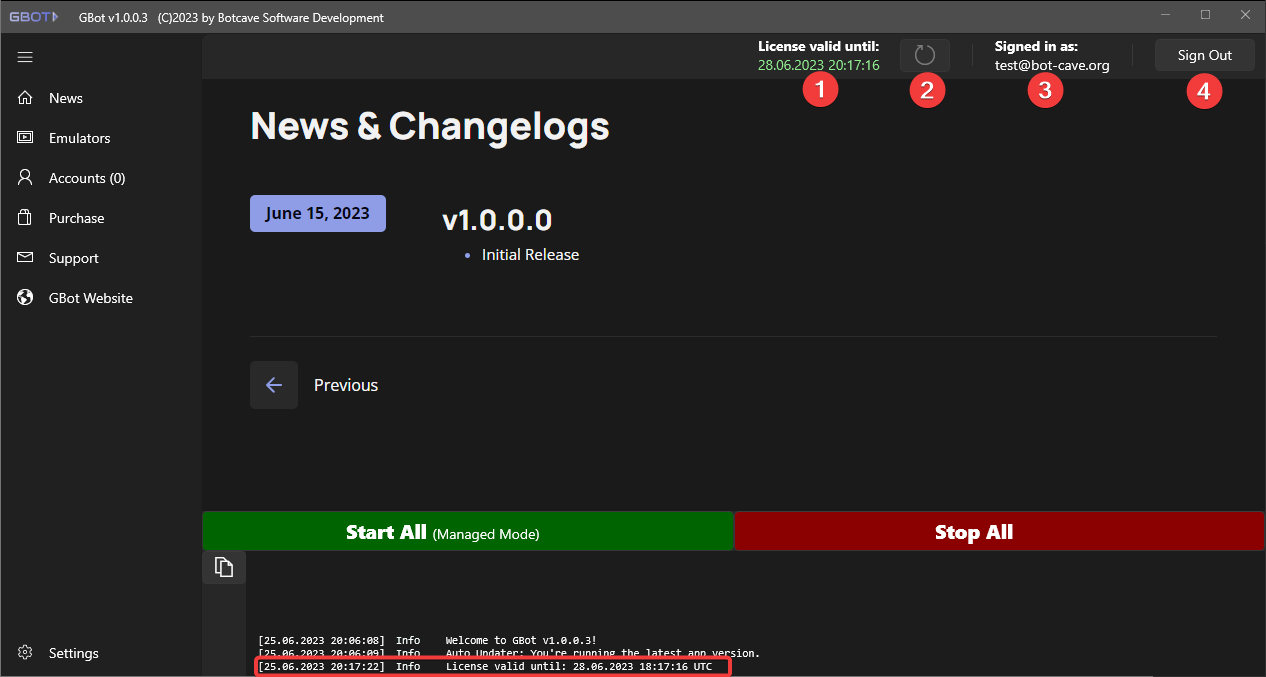Maximize the GBot window
The image size is (1266, 677).
tap(1205, 15)
